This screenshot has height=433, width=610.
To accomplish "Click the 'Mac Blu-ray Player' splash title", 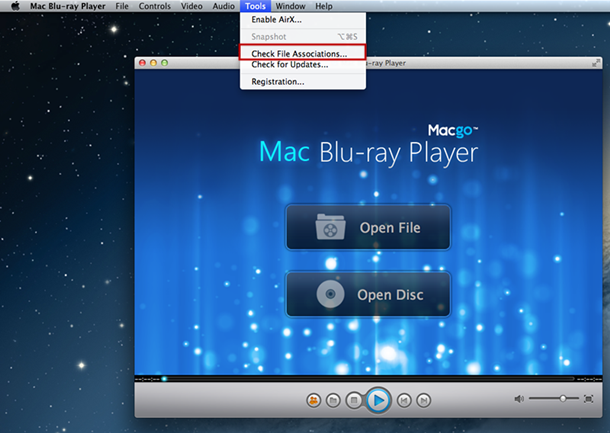I will [368, 153].
